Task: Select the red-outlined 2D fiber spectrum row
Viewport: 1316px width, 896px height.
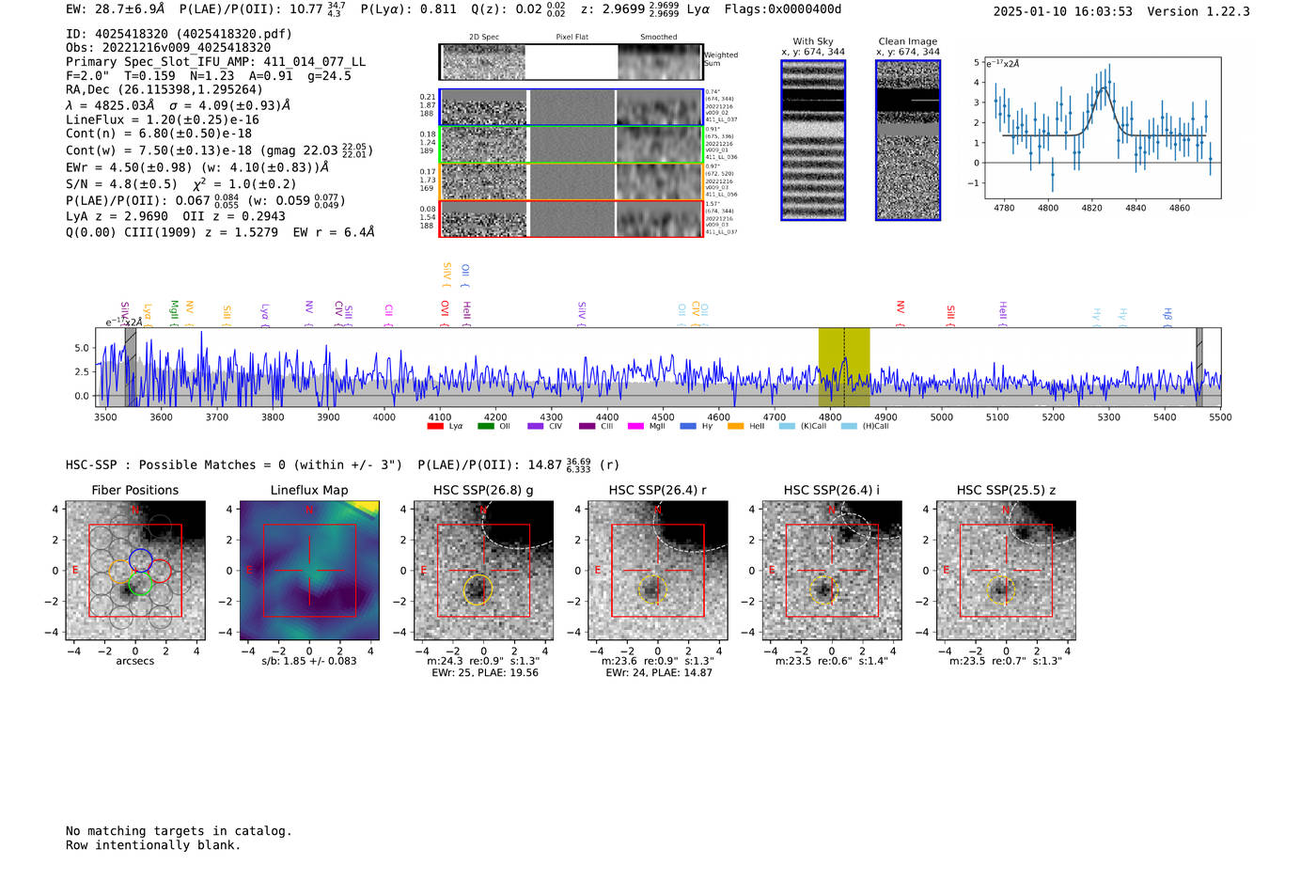Action: pyautogui.click(x=571, y=218)
